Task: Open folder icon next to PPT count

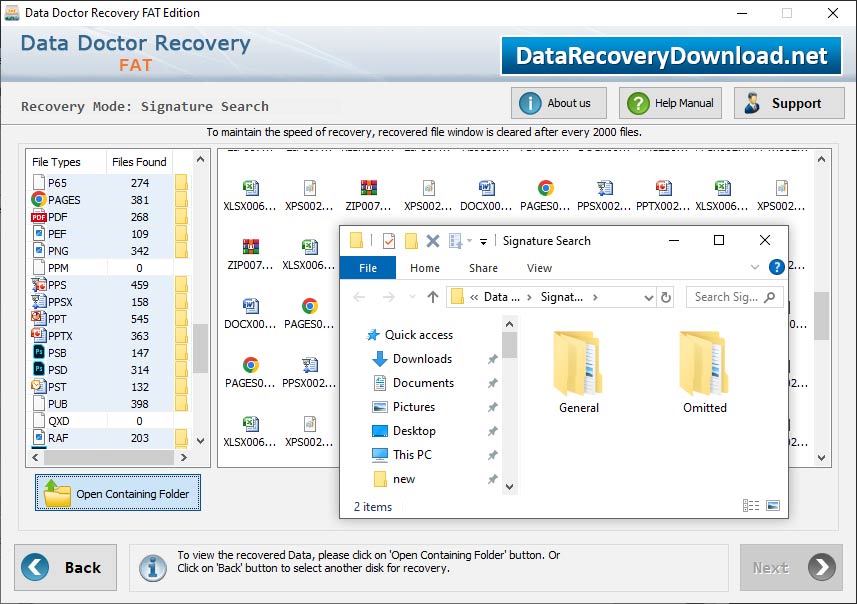Action: click(181, 319)
